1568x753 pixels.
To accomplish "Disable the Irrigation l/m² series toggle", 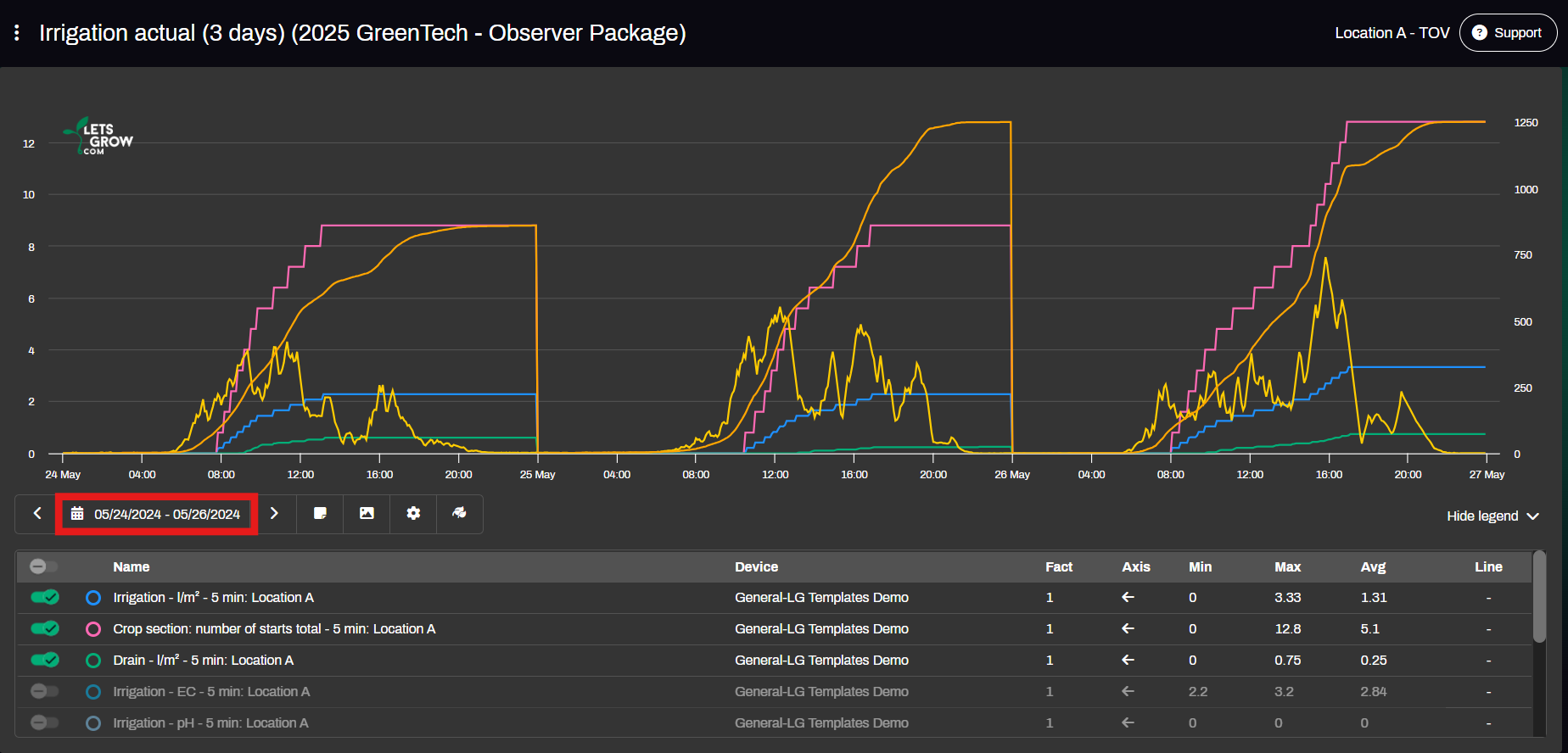I will click(x=44, y=598).
